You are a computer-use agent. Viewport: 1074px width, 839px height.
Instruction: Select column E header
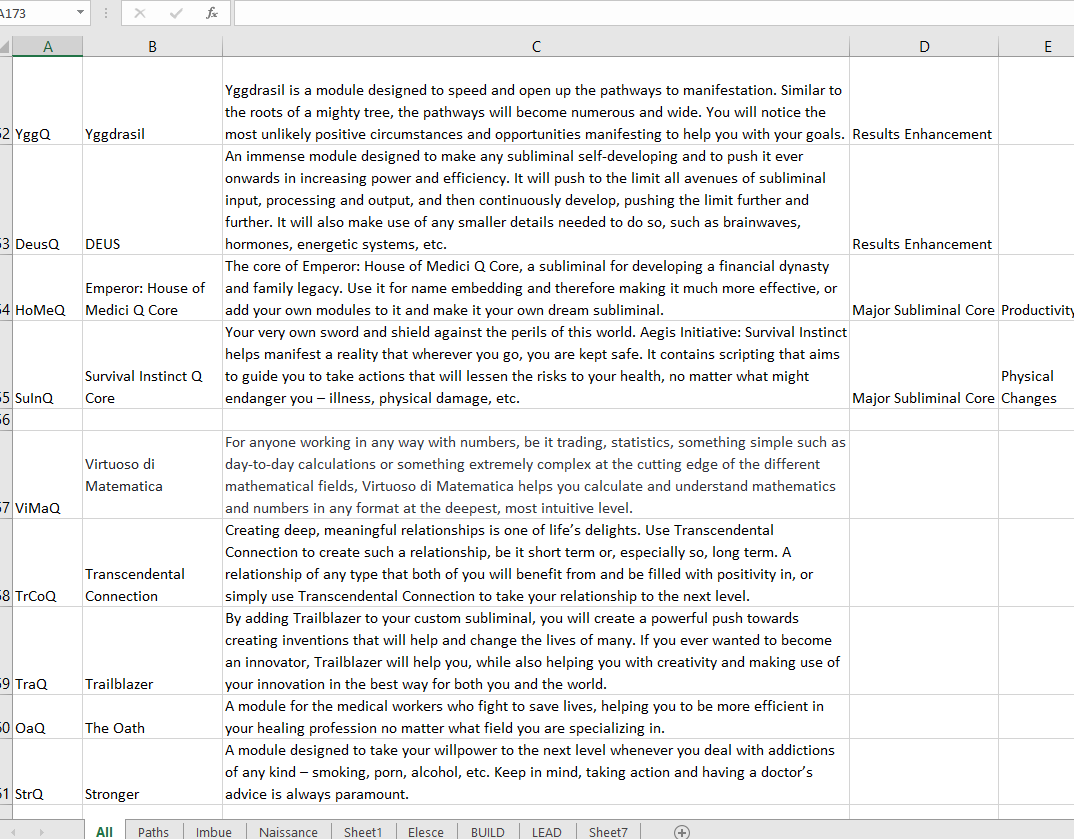(x=1036, y=47)
